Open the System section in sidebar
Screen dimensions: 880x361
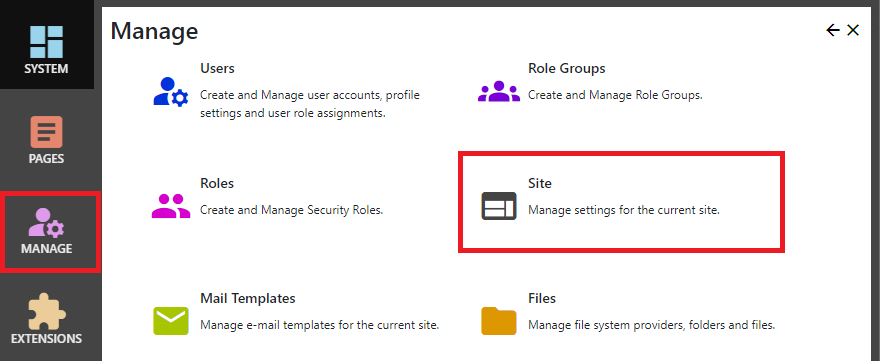pyautogui.click(x=47, y=45)
